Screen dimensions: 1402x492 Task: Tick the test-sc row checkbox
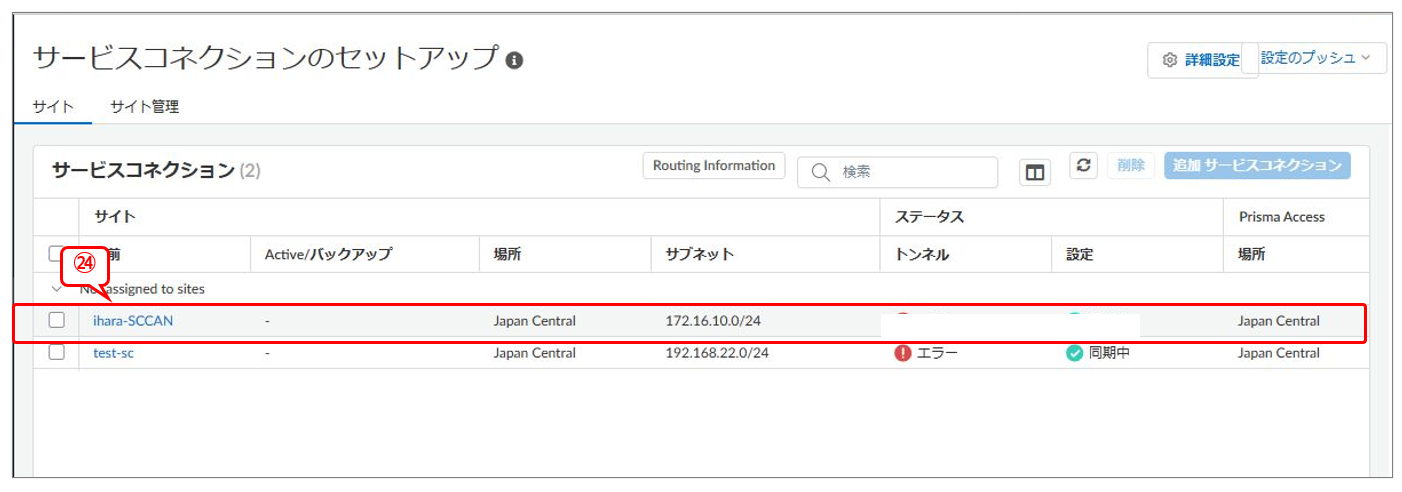point(57,353)
